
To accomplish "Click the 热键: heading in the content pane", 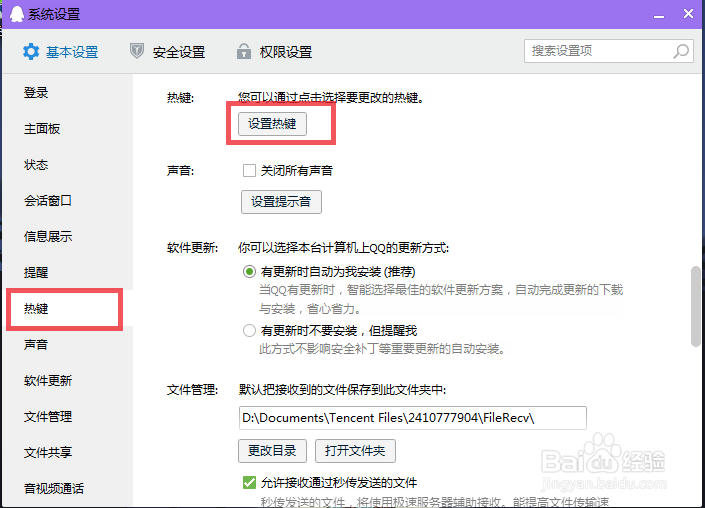I will pos(180,98).
